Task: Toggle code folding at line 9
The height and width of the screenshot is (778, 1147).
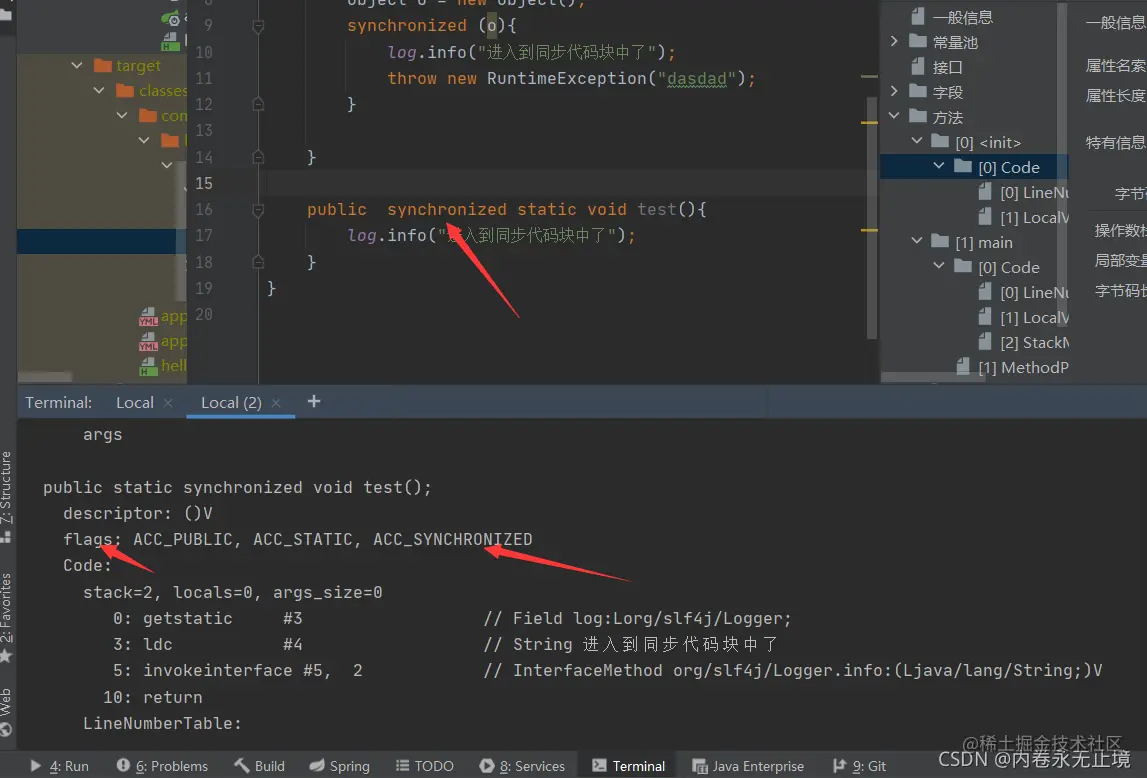Action: click(258, 26)
